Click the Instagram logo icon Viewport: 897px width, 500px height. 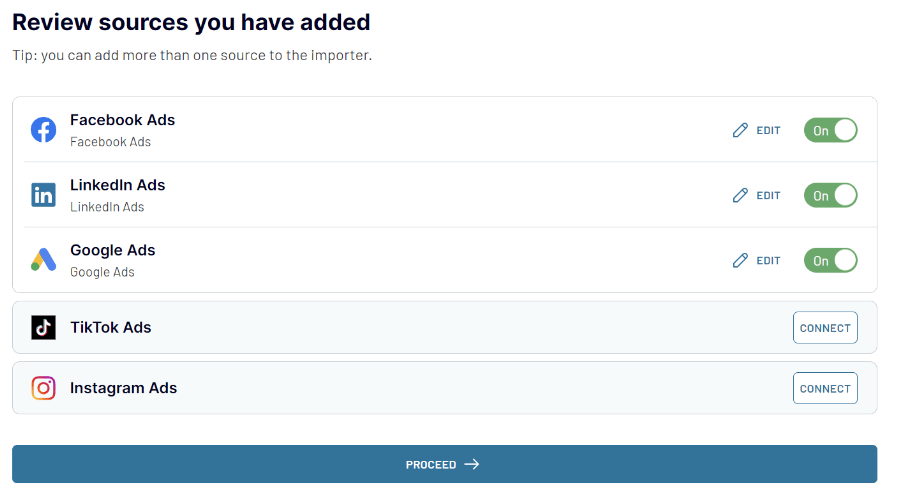pyautogui.click(x=43, y=388)
